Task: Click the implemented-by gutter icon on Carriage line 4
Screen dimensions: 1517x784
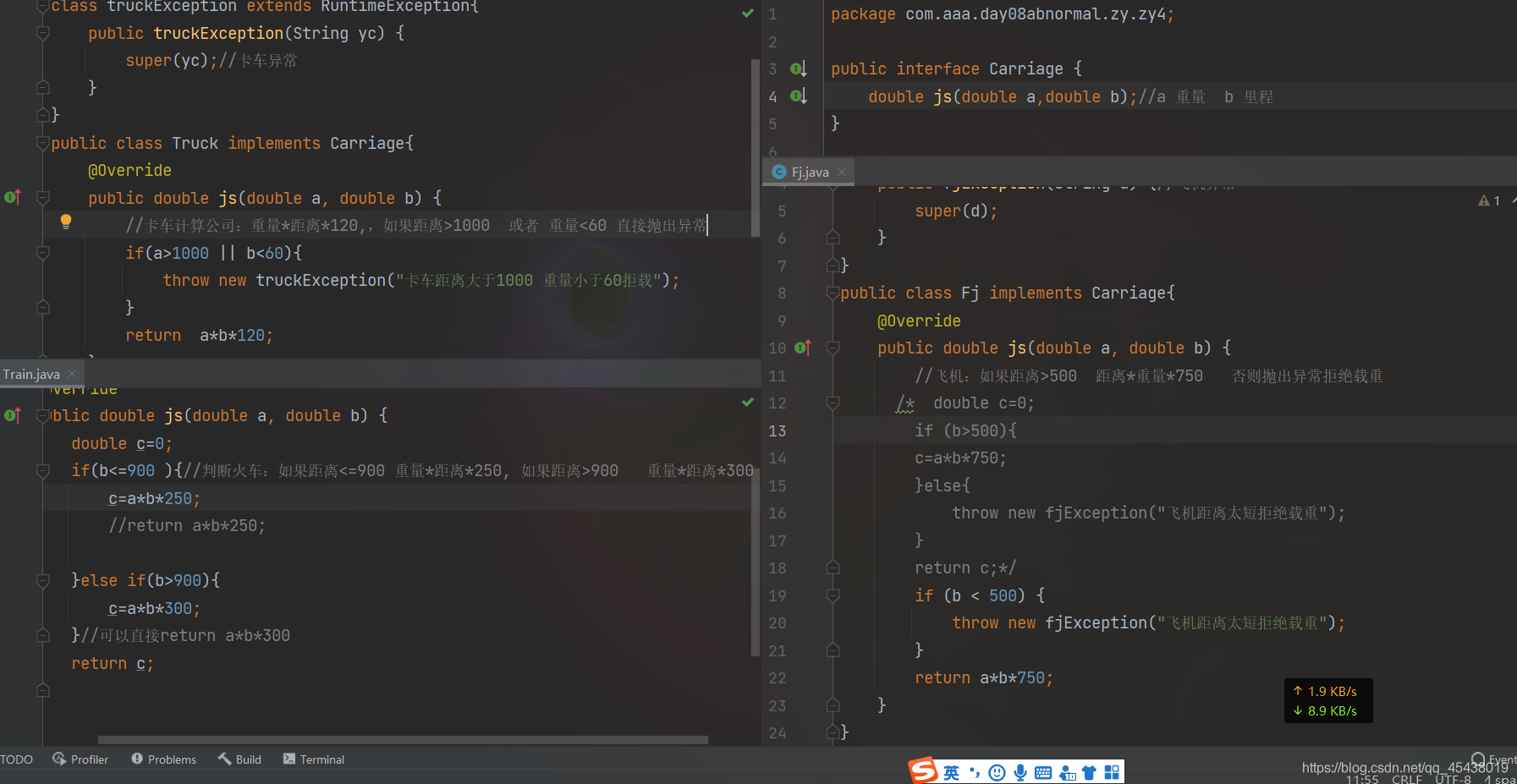Action: click(798, 96)
